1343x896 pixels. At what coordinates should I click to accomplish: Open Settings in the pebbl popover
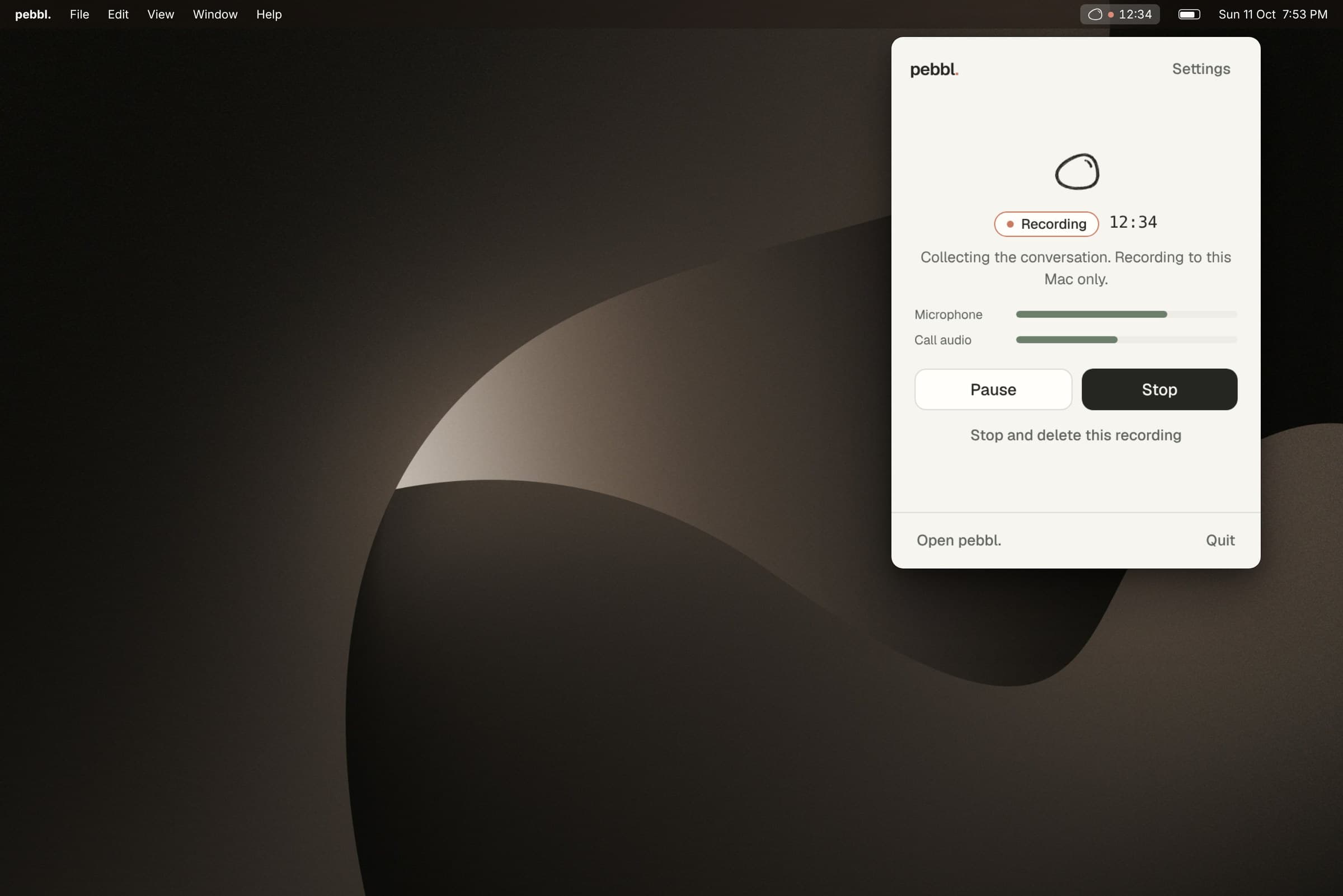(x=1201, y=69)
